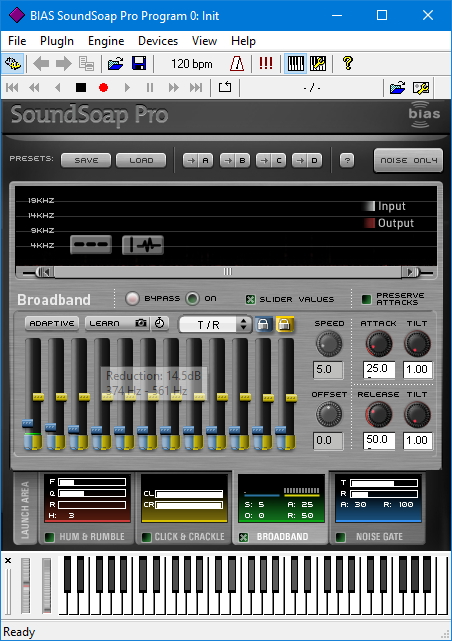The width and height of the screenshot is (452, 641).
Task: Toggle the blue padlock icon
Action: click(x=264, y=324)
